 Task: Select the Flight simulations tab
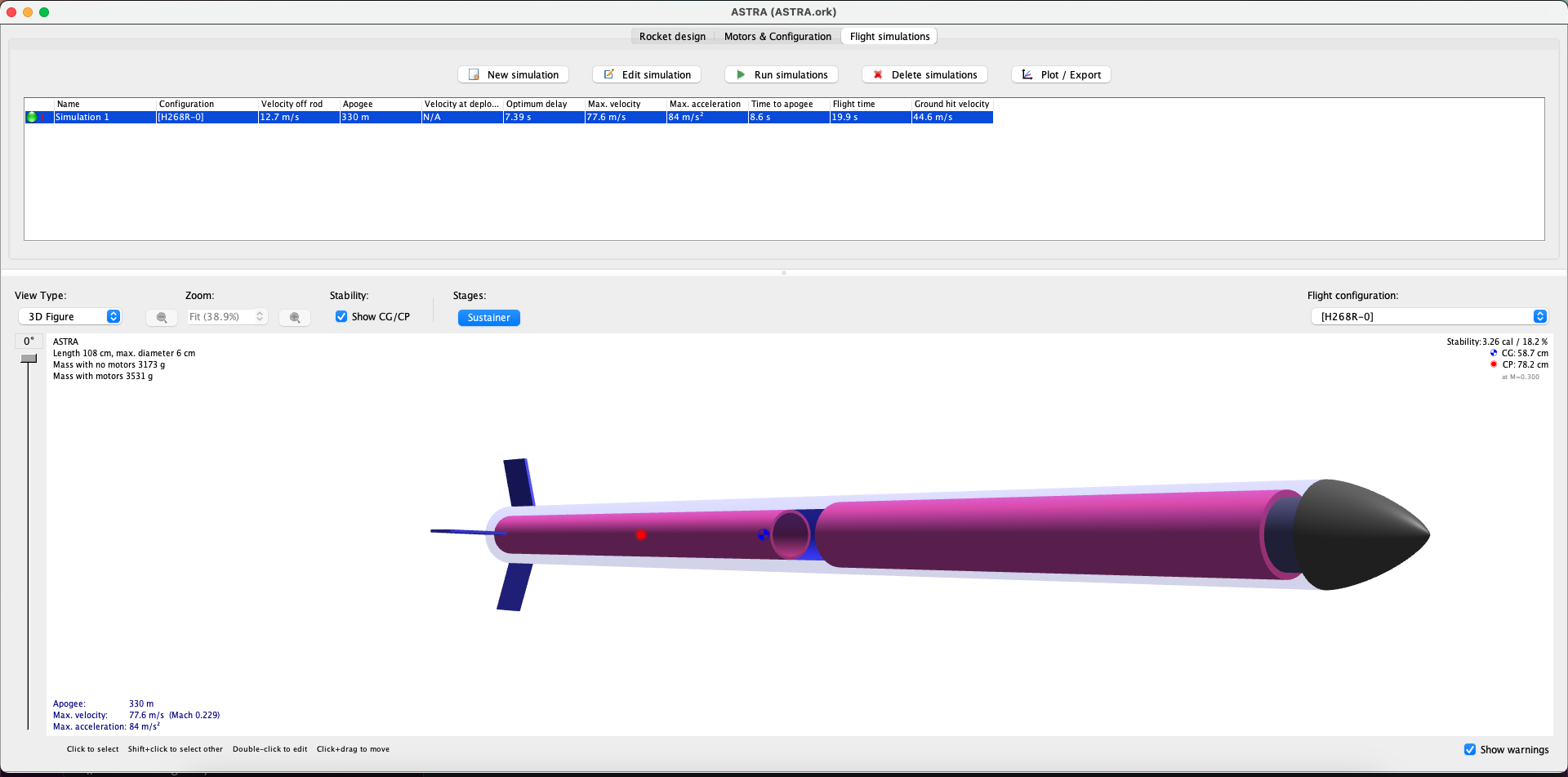point(889,36)
